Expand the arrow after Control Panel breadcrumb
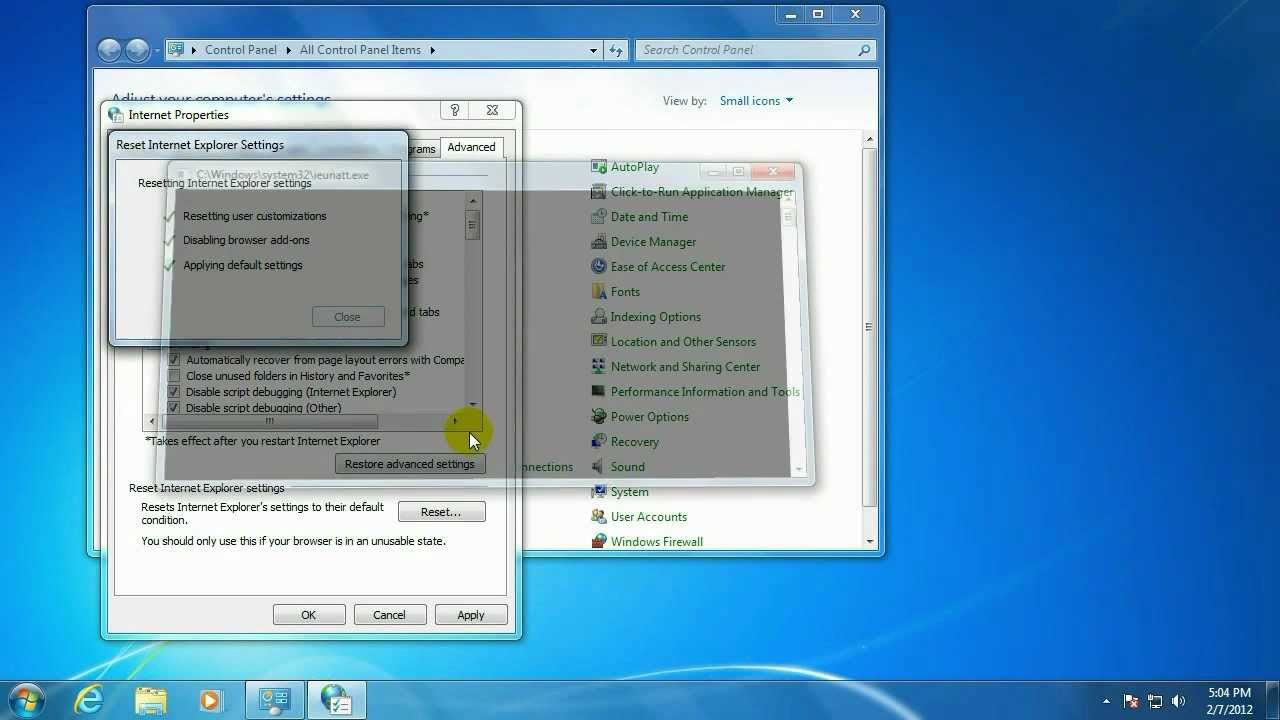The height and width of the screenshot is (720, 1280). coord(289,50)
